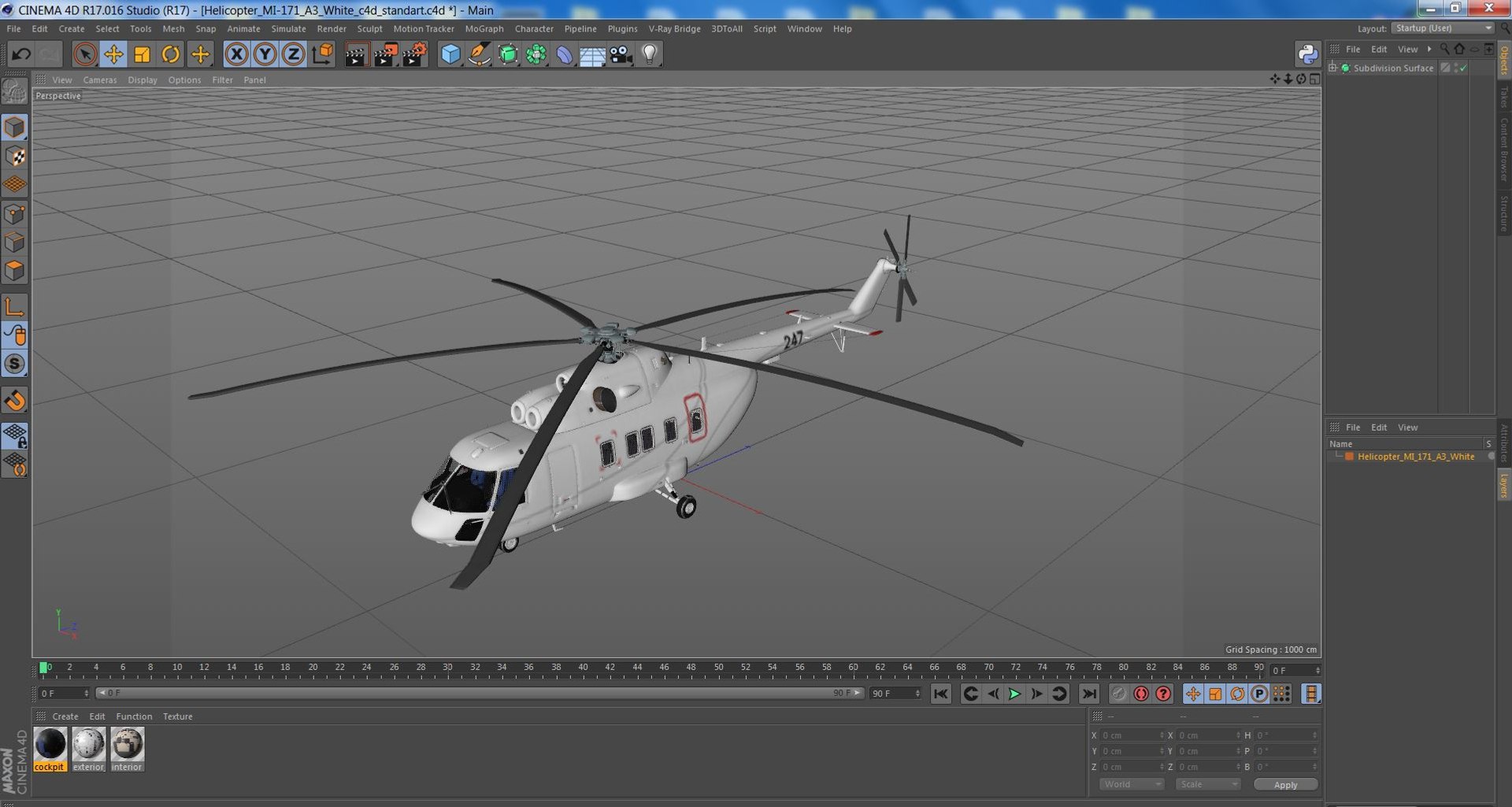Open the V-Ray Bridge menu

674,29
